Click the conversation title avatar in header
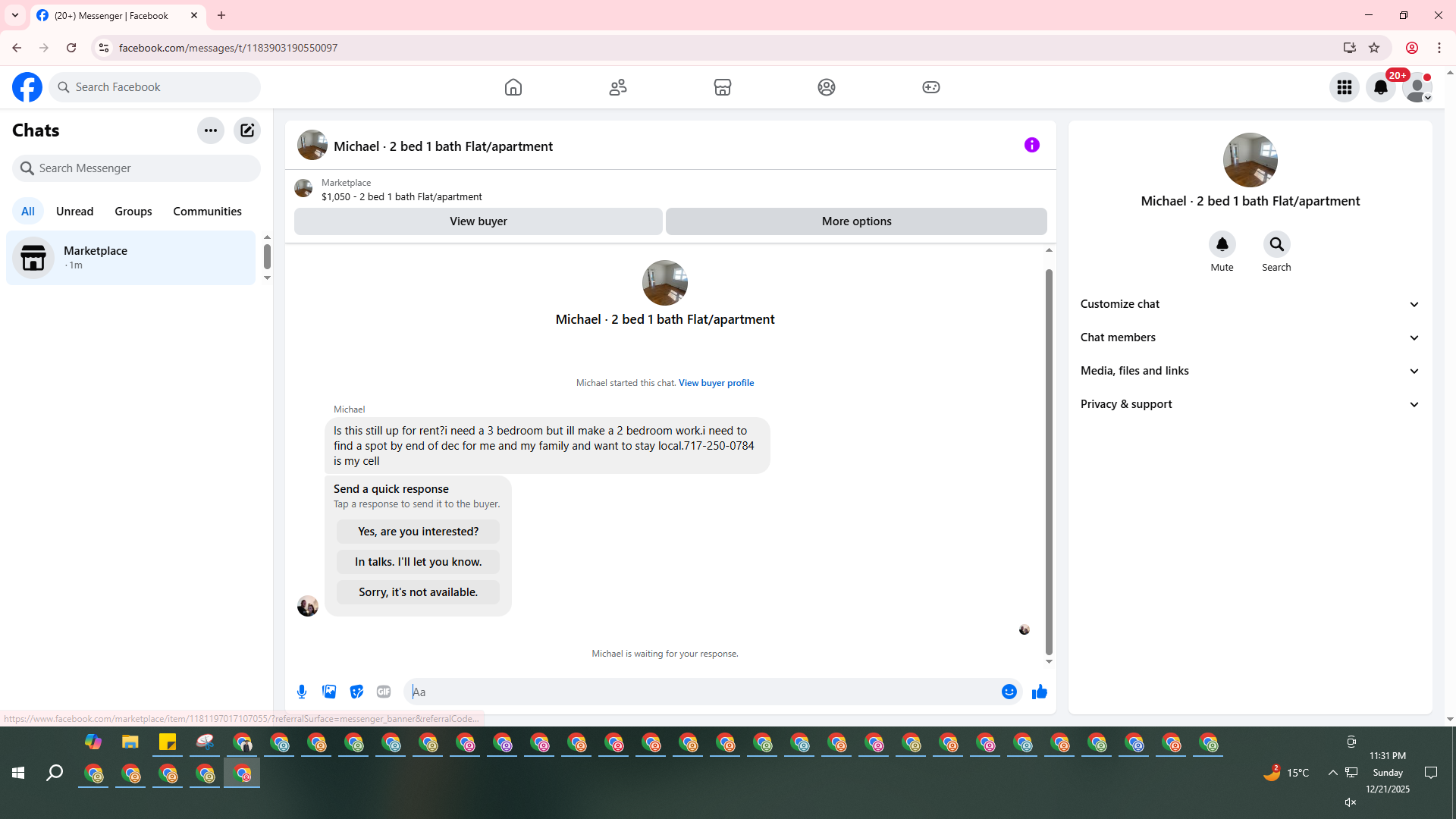This screenshot has width=1456, height=819. point(312,145)
